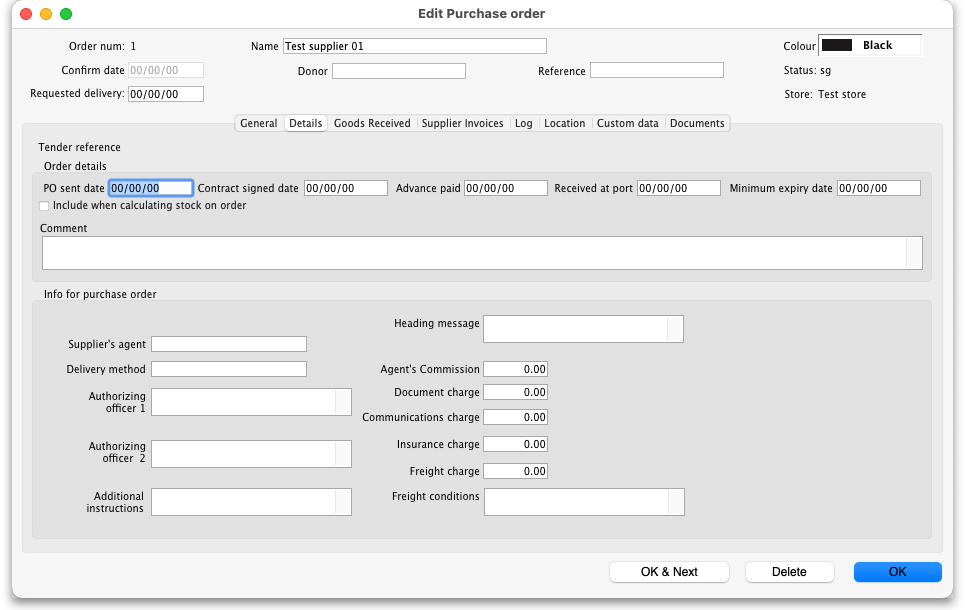Enable Include when calculating stock on order
The image size is (965, 610).
[x=44, y=206]
